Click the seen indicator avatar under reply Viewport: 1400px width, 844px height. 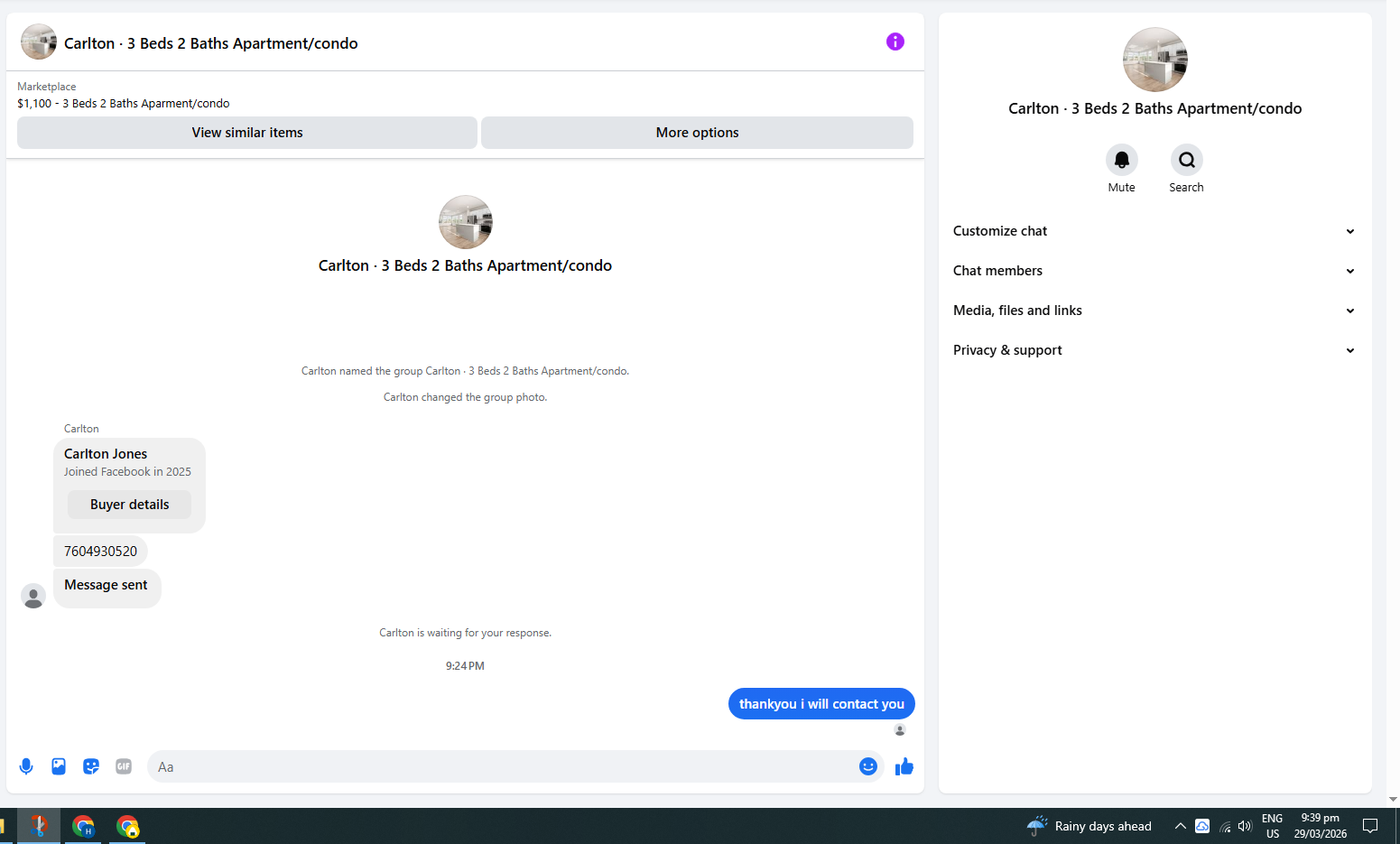pyautogui.click(x=900, y=729)
